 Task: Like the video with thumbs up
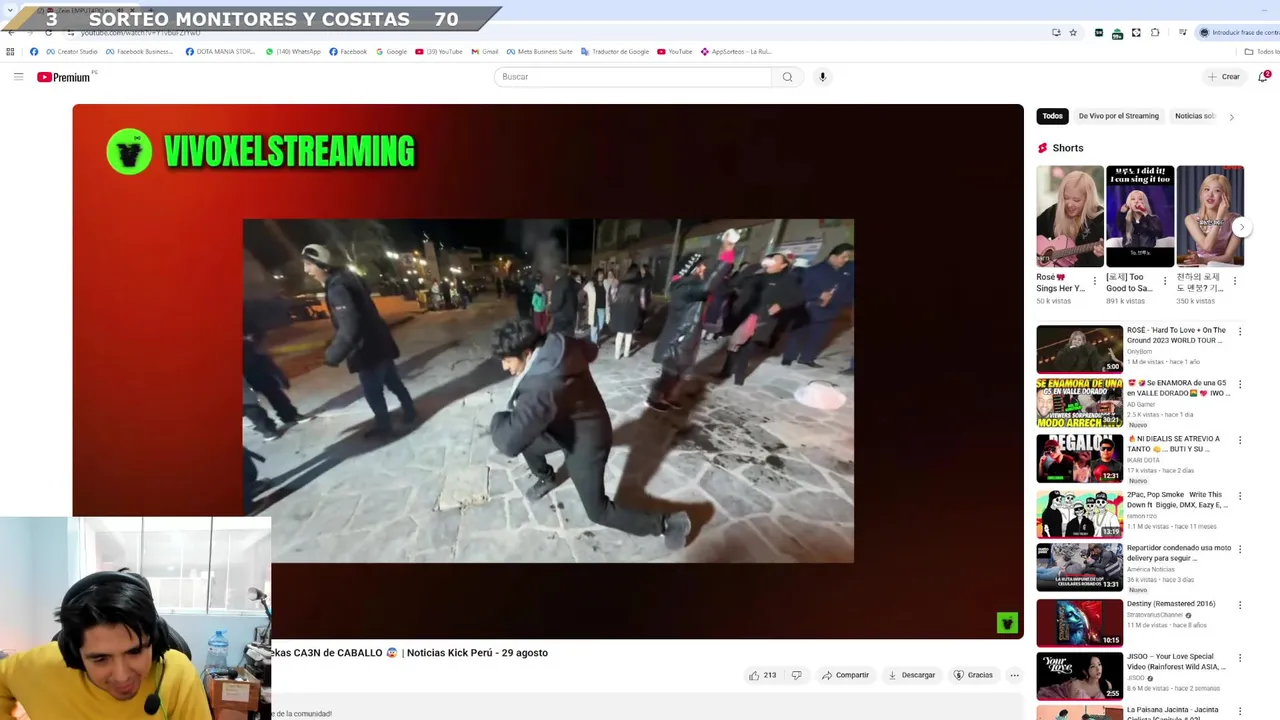763,675
